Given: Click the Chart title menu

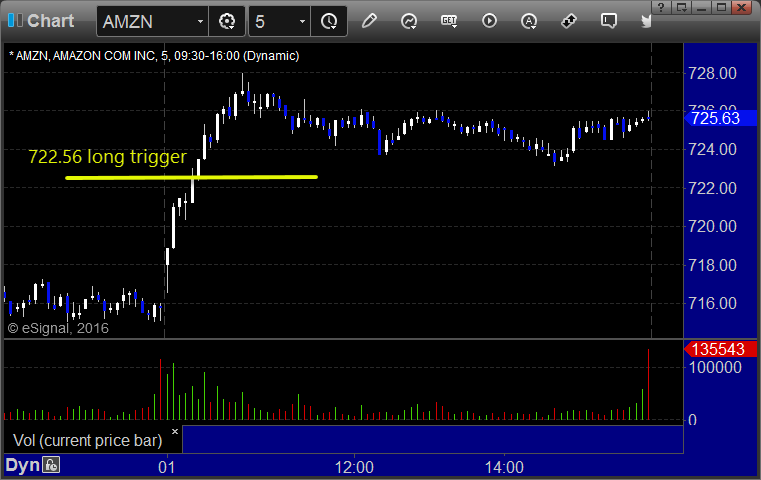Looking at the screenshot, I should point(41,21).
